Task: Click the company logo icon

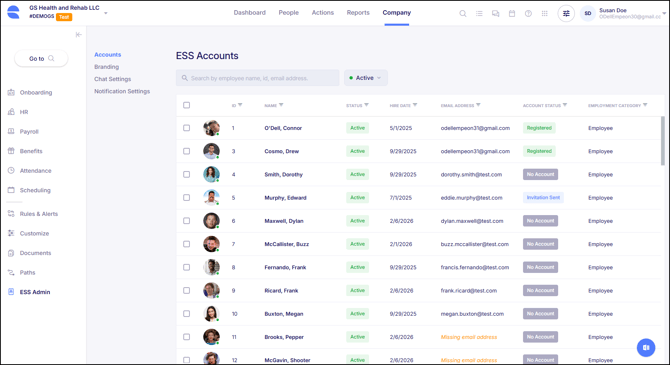Action: (x=14, y=12)
